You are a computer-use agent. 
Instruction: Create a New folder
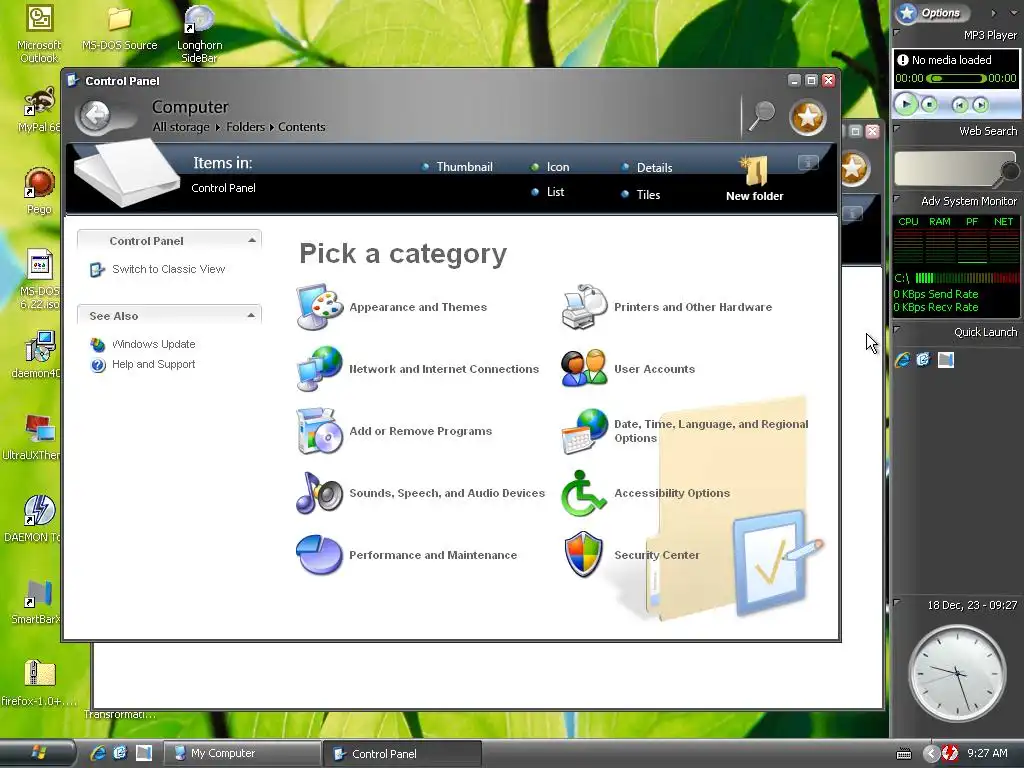pyautogui.click(x=754, y=179)
